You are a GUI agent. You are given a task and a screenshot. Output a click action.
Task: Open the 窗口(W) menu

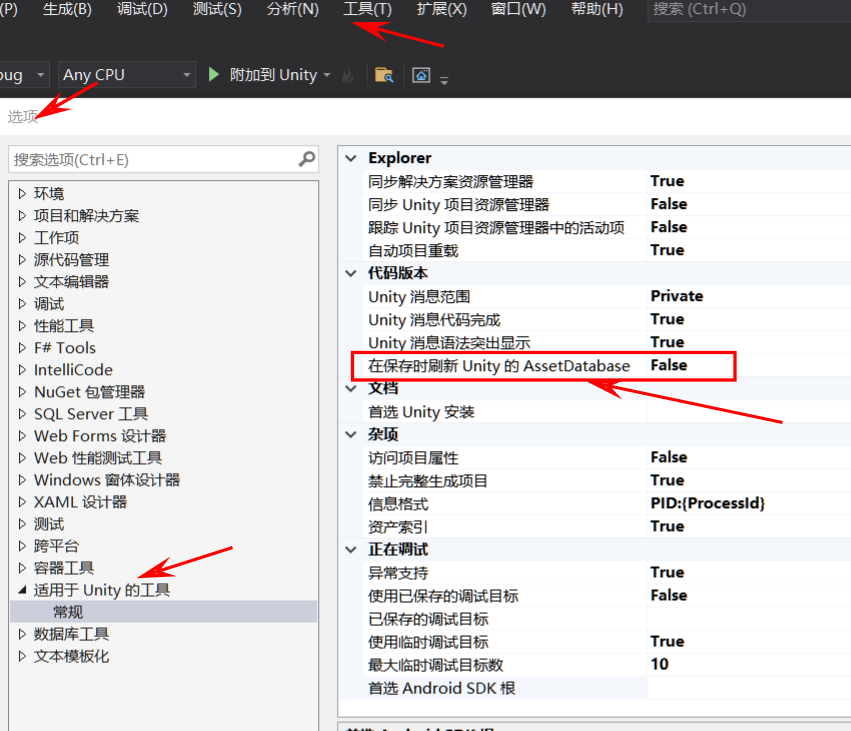518,9
